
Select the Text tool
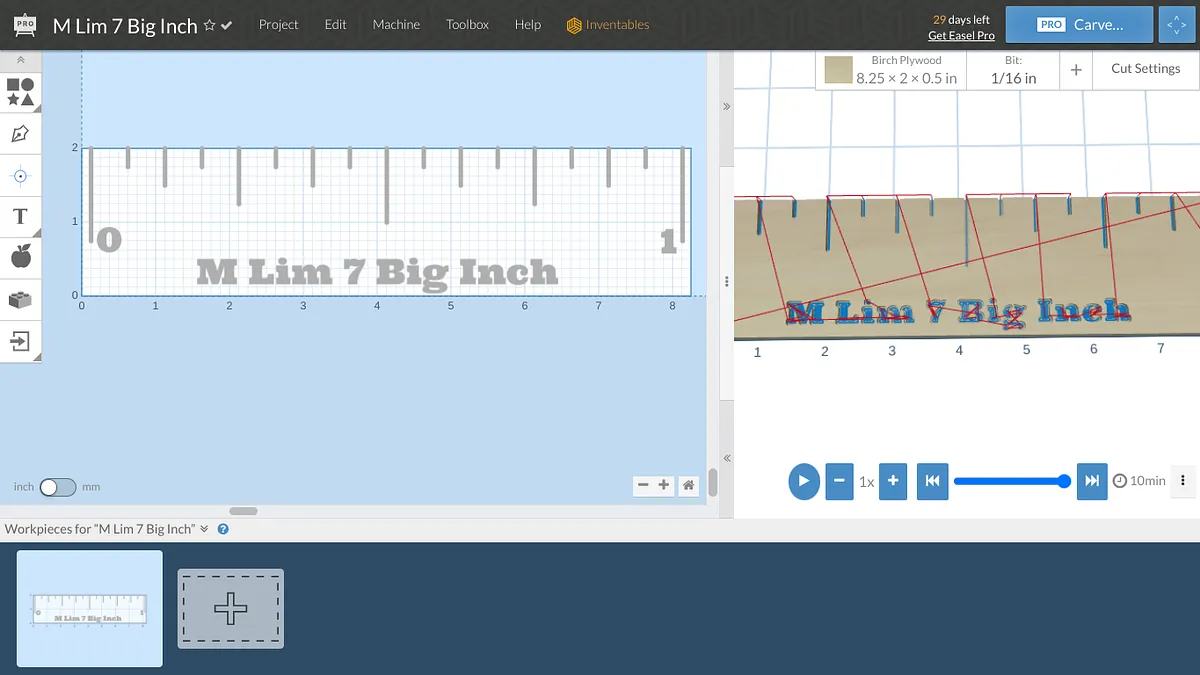pos(20,216)
